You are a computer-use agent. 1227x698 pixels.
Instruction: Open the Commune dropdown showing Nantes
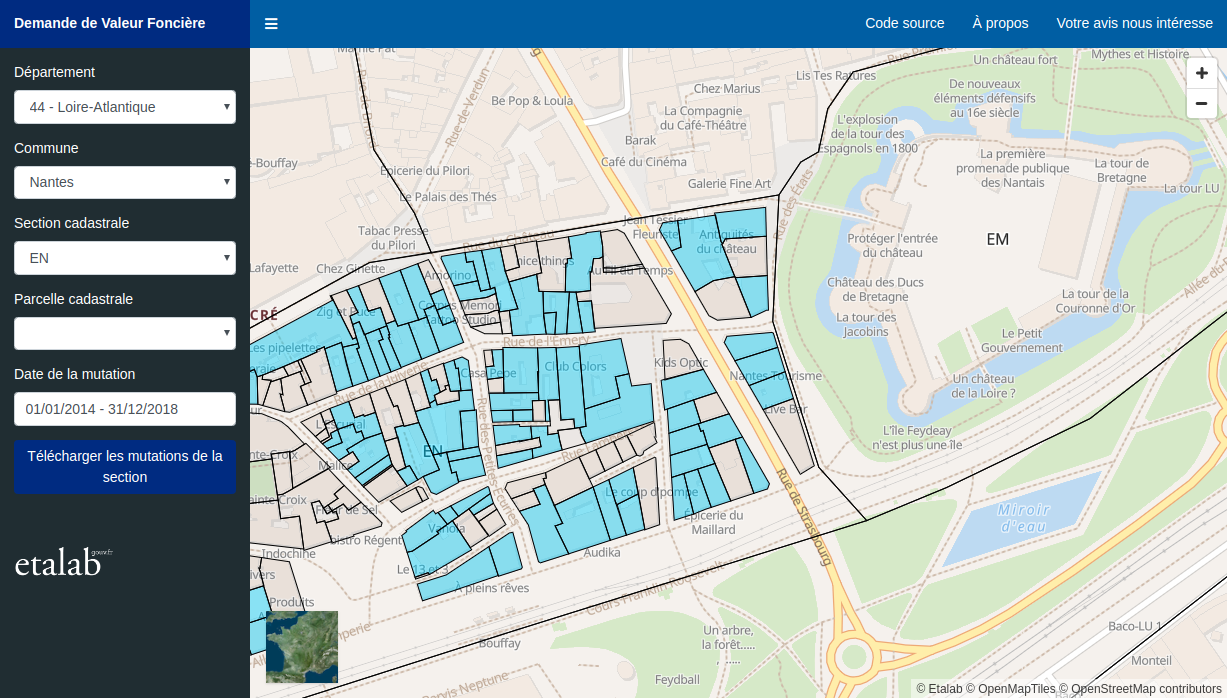(x=125, y=182)
